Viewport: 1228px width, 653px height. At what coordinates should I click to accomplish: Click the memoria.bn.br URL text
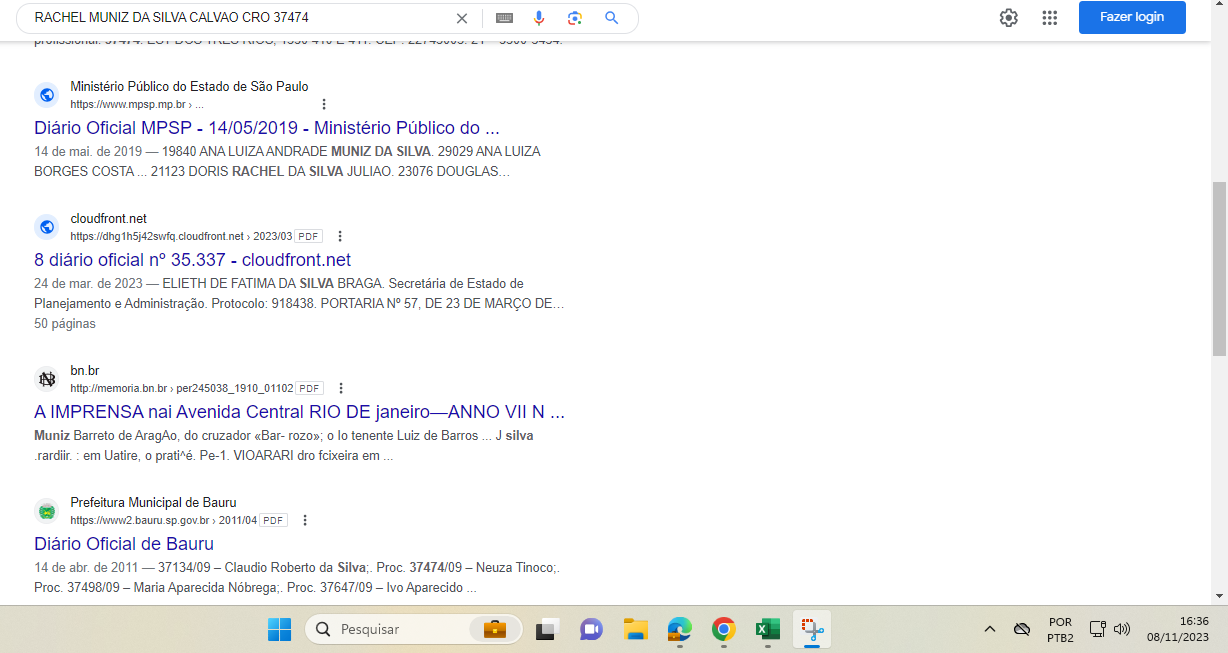[x=182, y=388]
